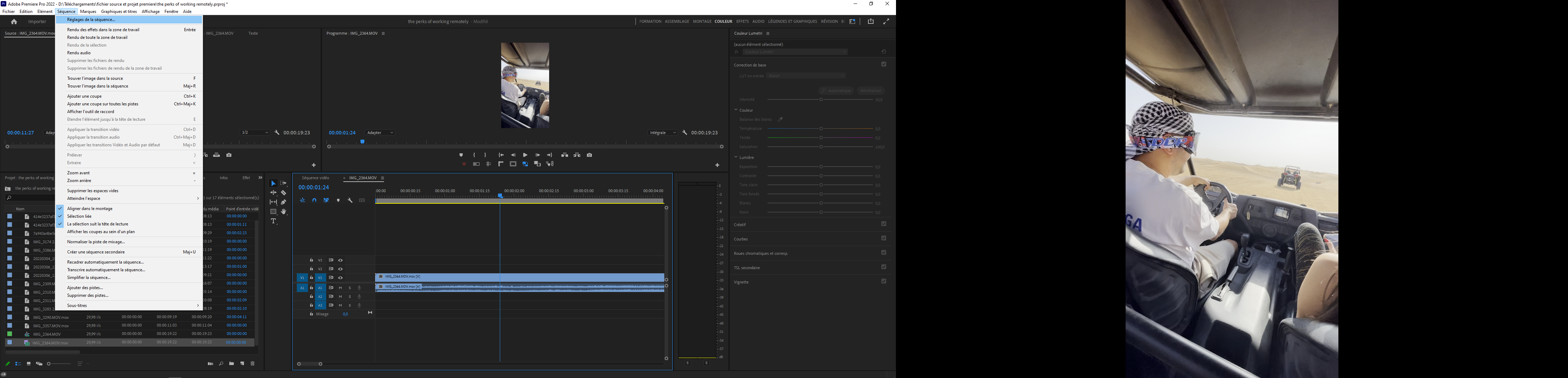The image size is (1568, 378).
Task: Choose Réglages de la séquence menu entry
Action: [129, 20]
